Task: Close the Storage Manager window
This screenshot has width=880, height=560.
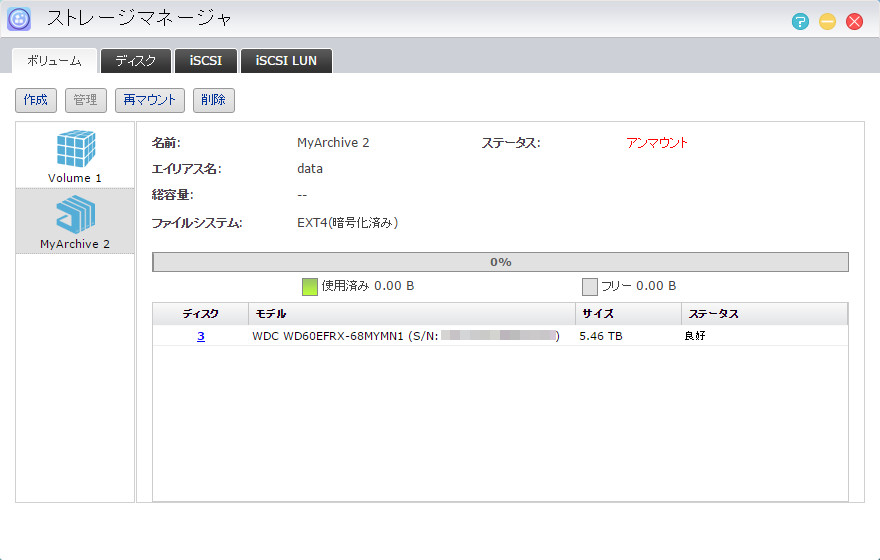Action: click(x=854, y=22)
